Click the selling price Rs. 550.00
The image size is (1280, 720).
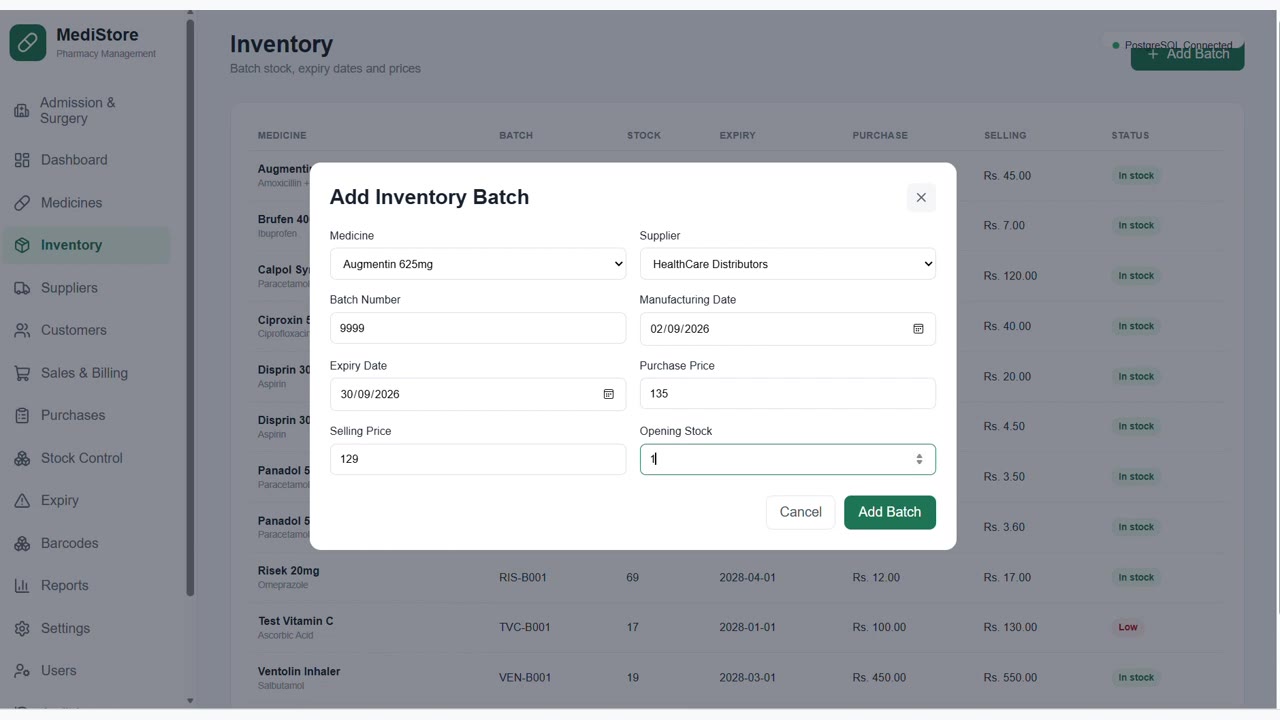pyautogui.click(x=1010, y=678)
